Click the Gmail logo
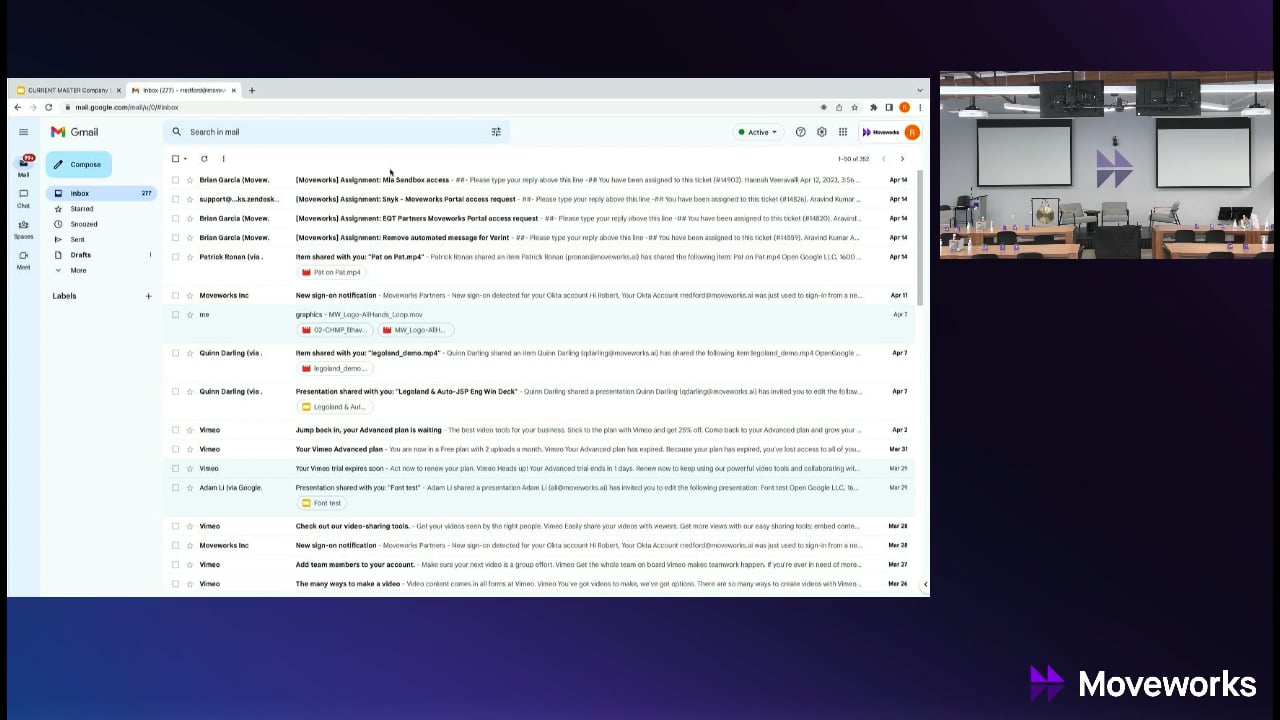Screen dimensions: 1280x720 click(75, 132)
